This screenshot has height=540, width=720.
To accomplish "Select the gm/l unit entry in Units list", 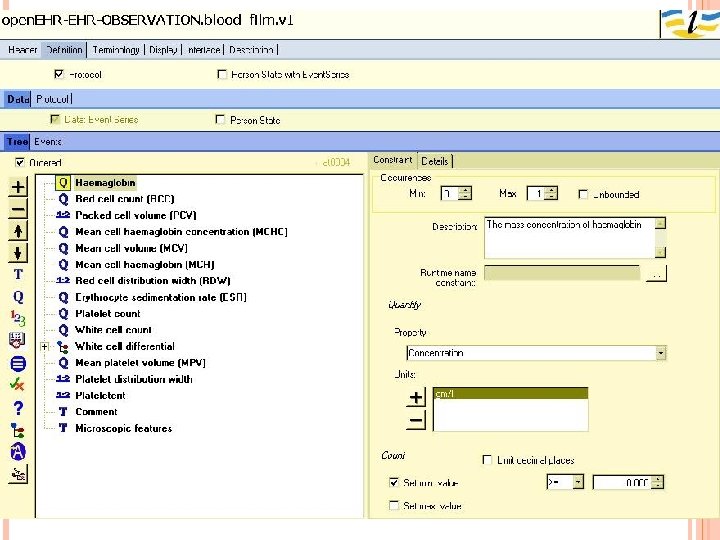I will click(510, 394).
